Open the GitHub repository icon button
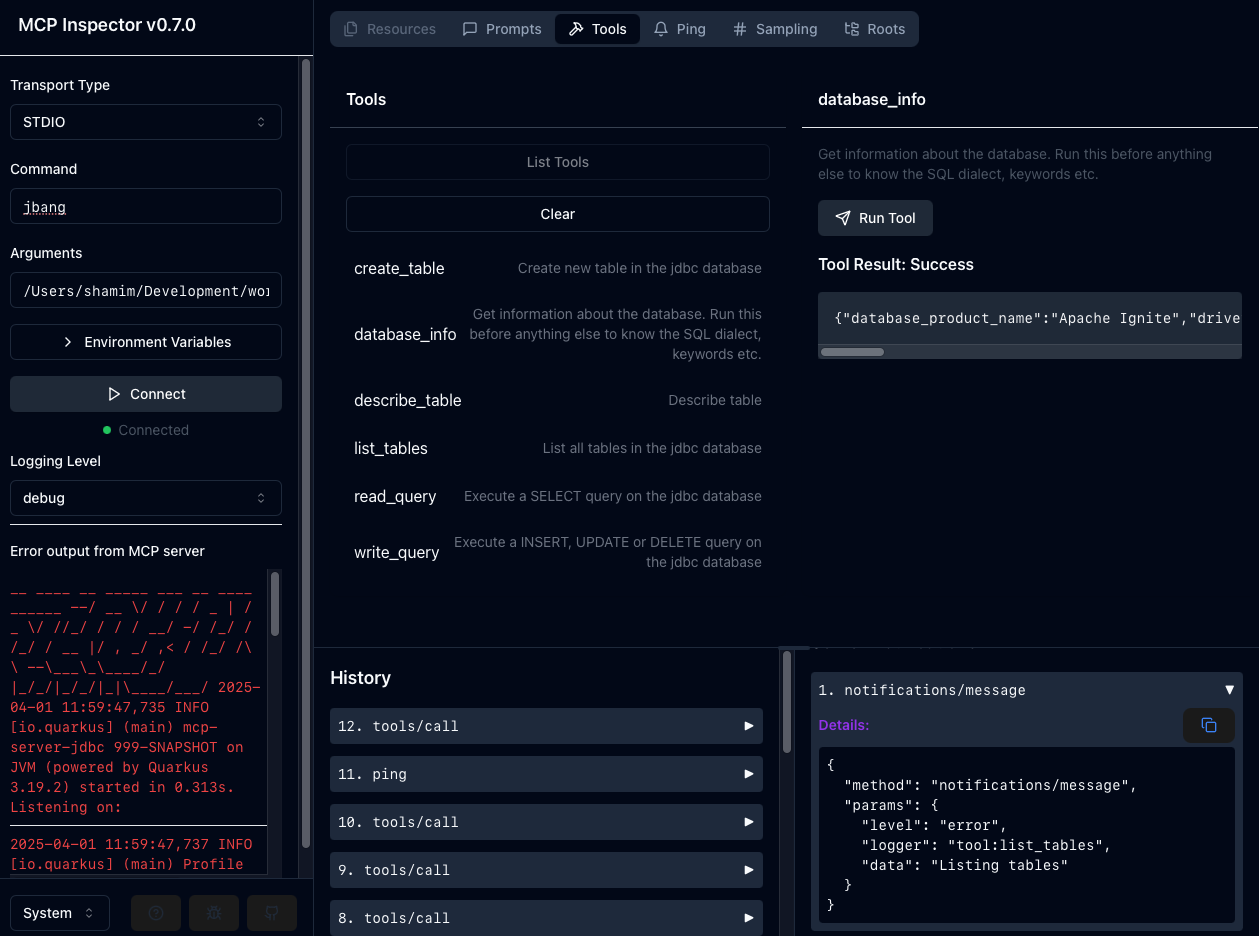The height and width of the screenshot is (936, 1259). pos(272,913)
